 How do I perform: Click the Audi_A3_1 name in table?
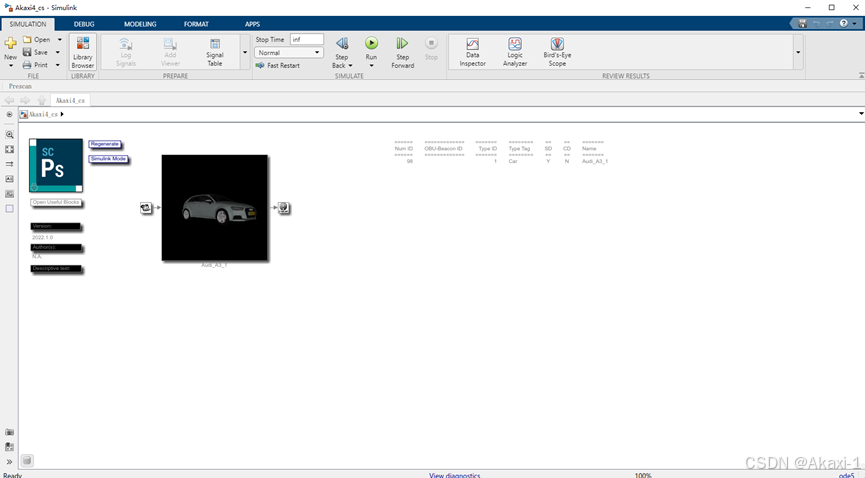595,161
